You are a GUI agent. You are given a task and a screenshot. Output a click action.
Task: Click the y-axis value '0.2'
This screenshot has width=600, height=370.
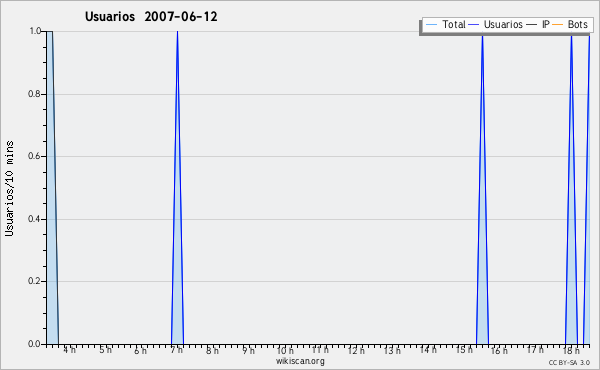[x=34, y=281]
